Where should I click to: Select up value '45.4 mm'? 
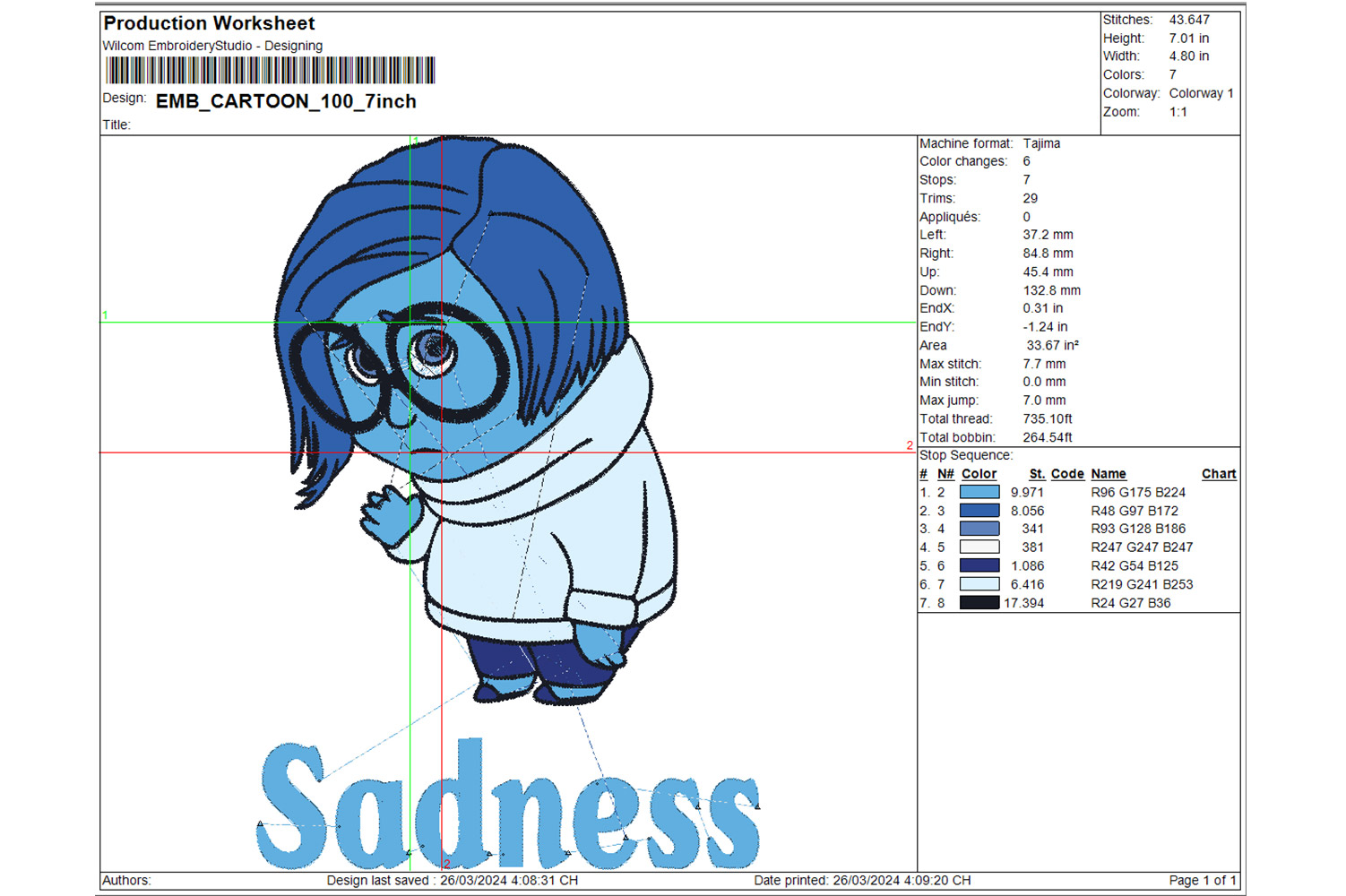[1048, 271]
